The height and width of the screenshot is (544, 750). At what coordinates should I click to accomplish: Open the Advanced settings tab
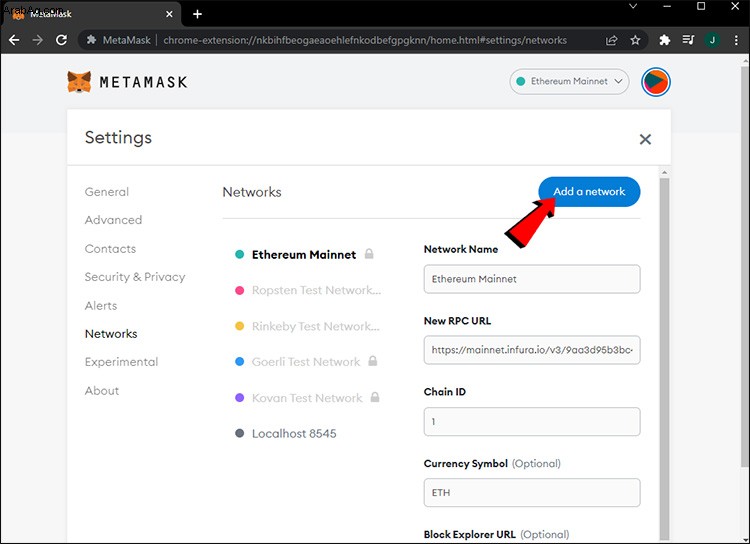113,220
